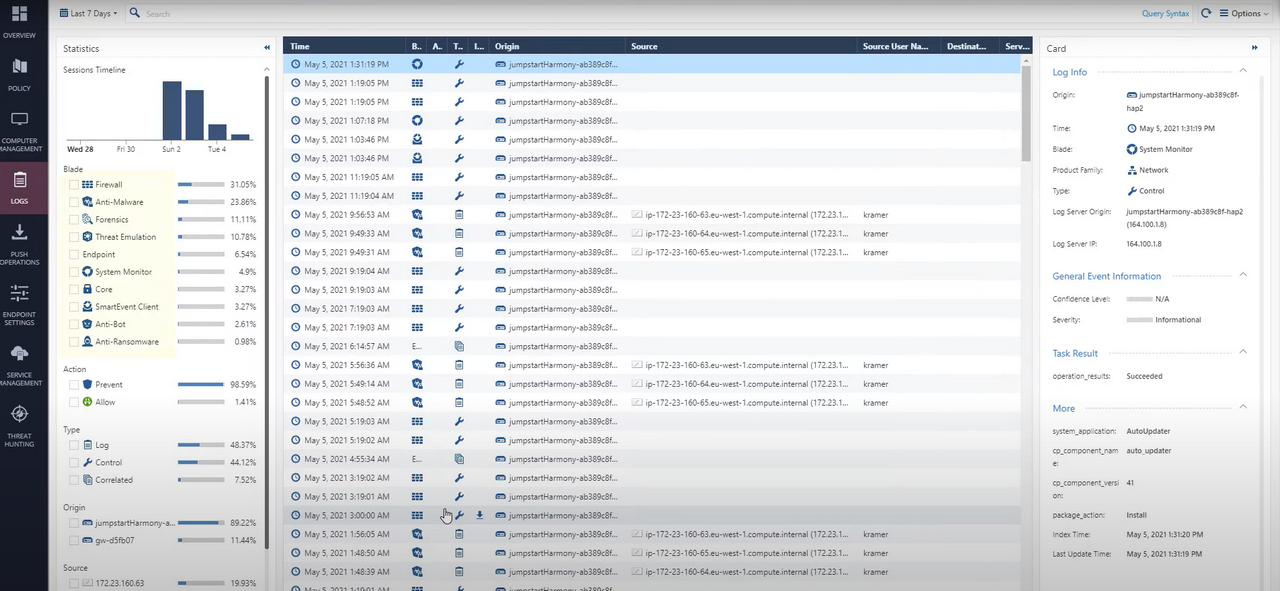Open the Query Syntax help link

tap(1165, 13)
